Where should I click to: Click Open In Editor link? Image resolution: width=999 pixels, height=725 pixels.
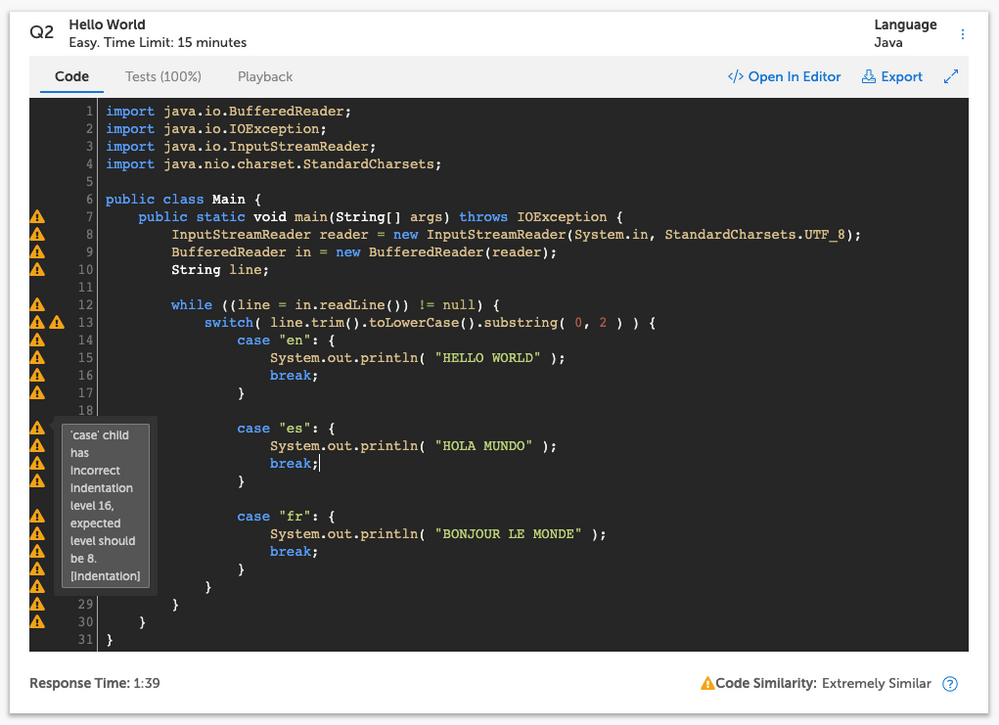click(x=784, y=77)
